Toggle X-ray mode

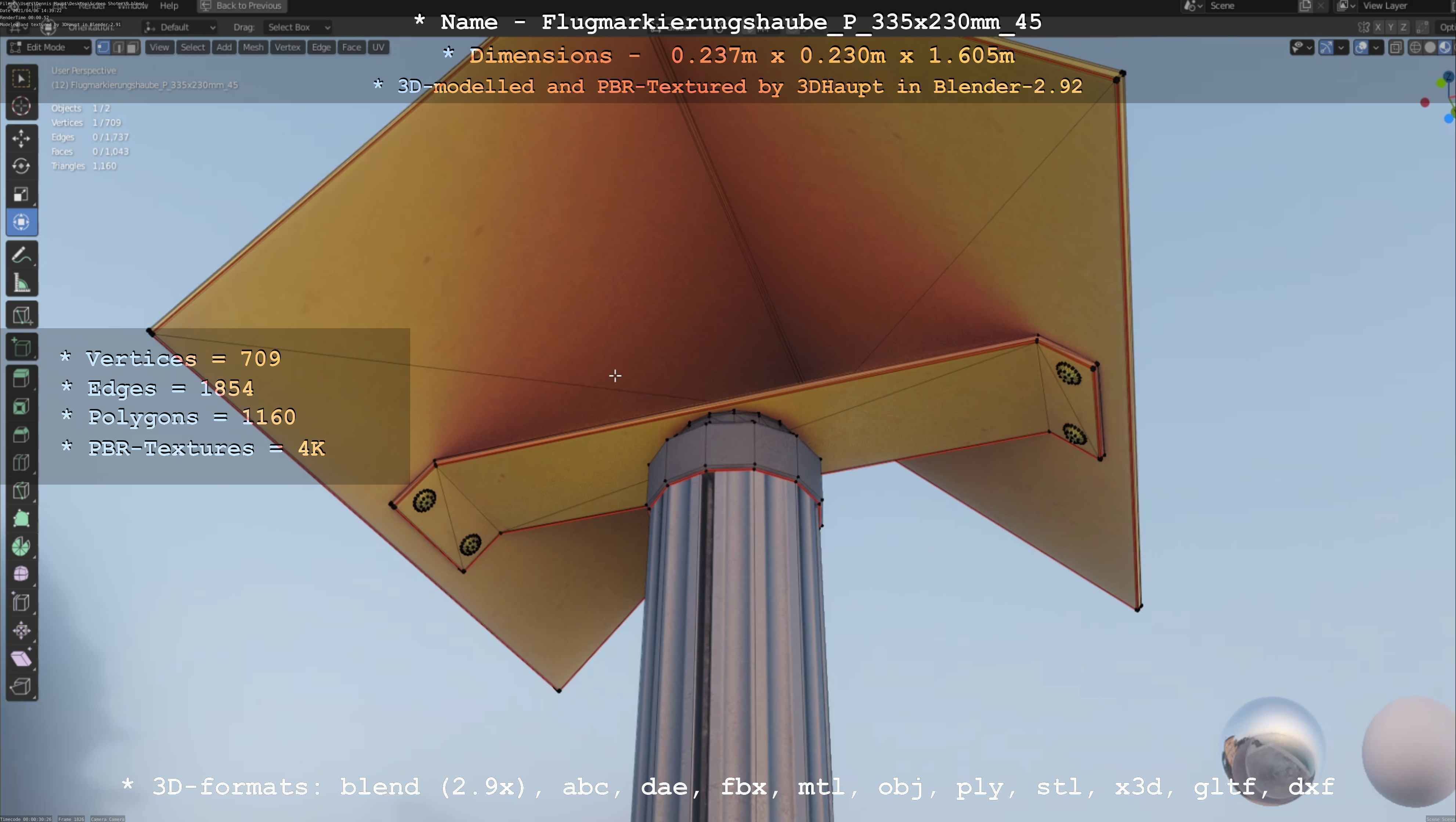coord(1395,47)
